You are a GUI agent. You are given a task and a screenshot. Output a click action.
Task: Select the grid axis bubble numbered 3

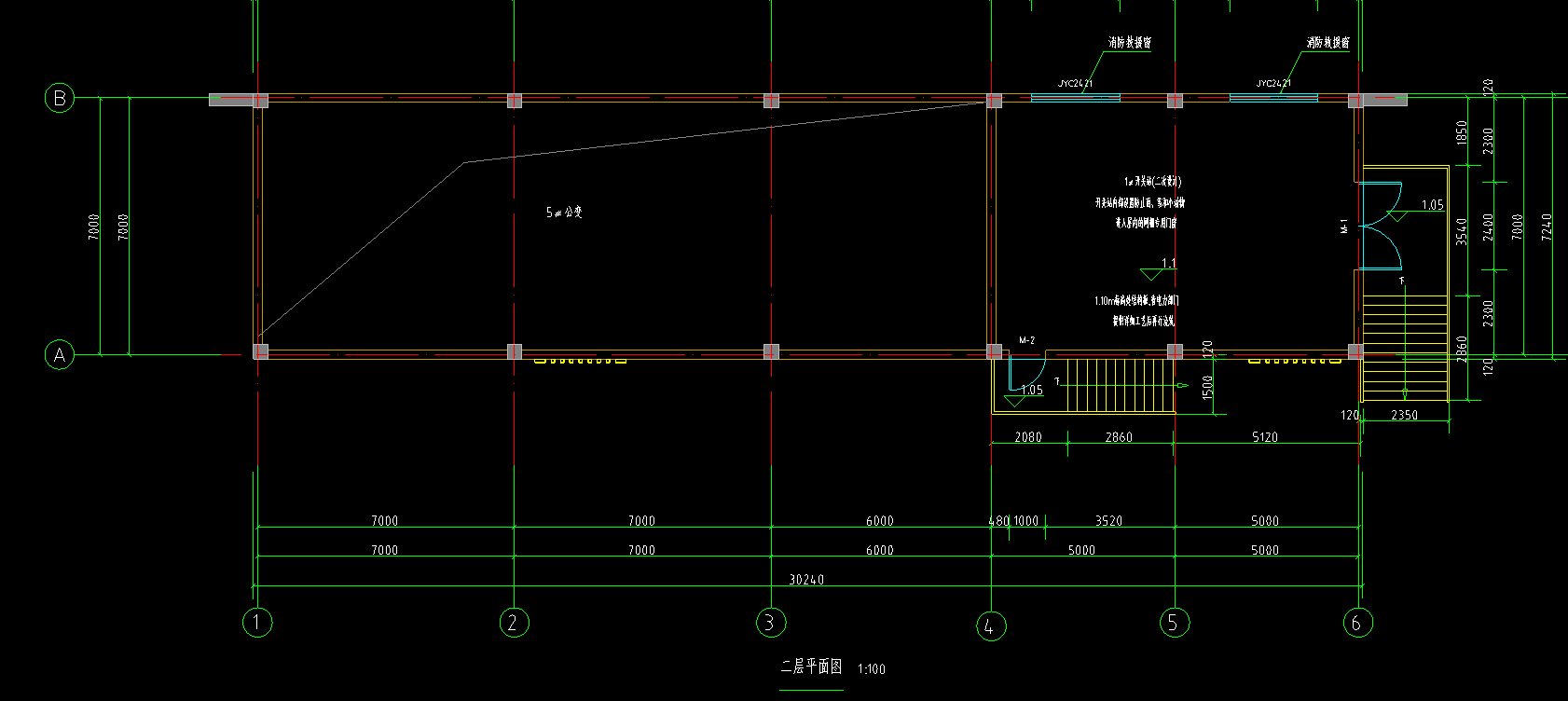(771, 622)
